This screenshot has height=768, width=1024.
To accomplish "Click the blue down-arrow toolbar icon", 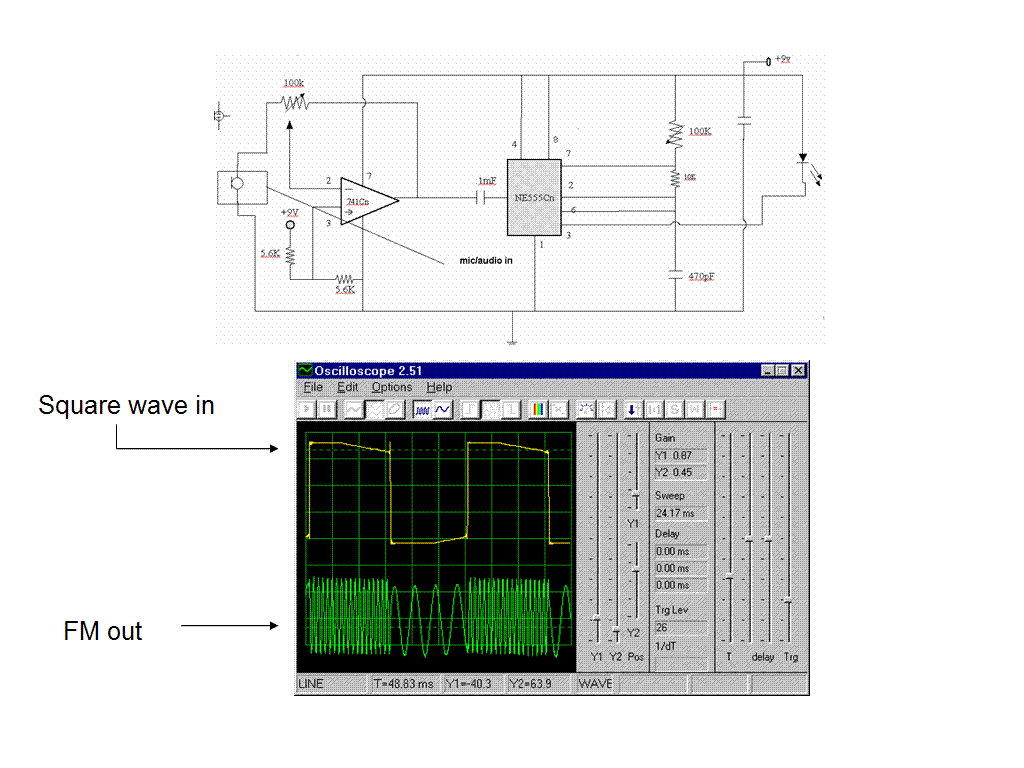I will click(632, 409).
